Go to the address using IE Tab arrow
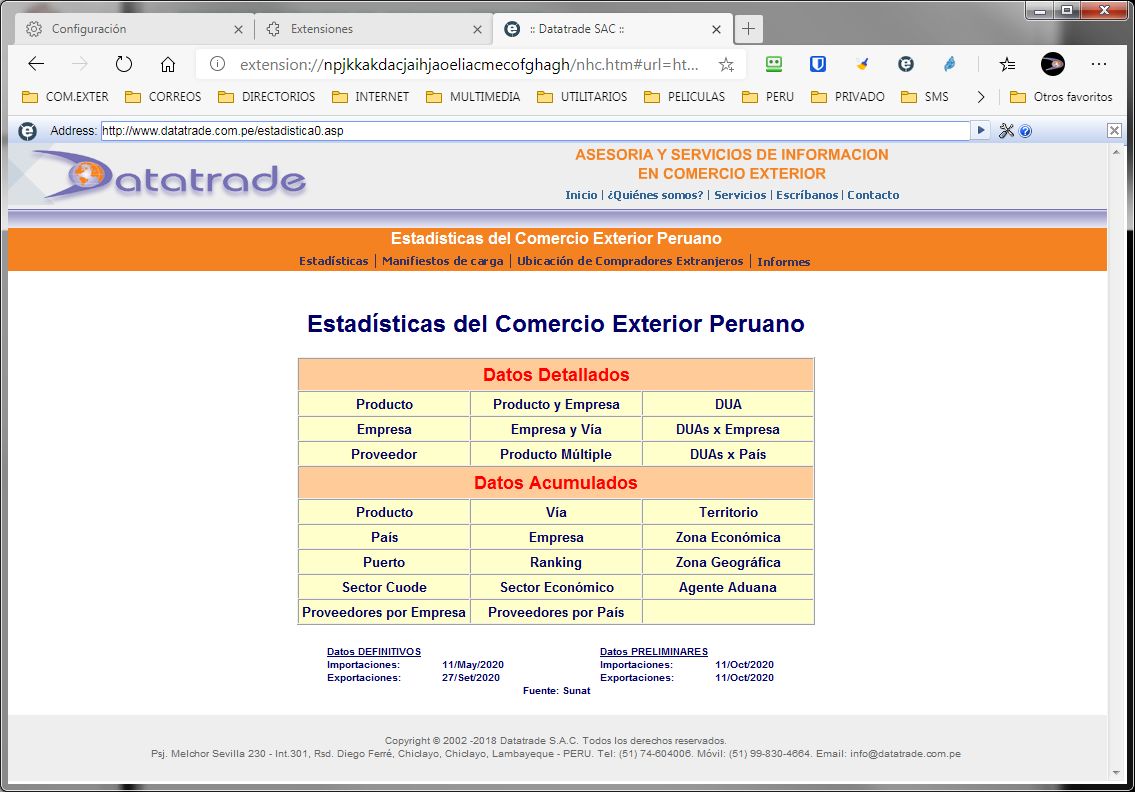Screen dimensions: 1135x792 click(980, 130)
